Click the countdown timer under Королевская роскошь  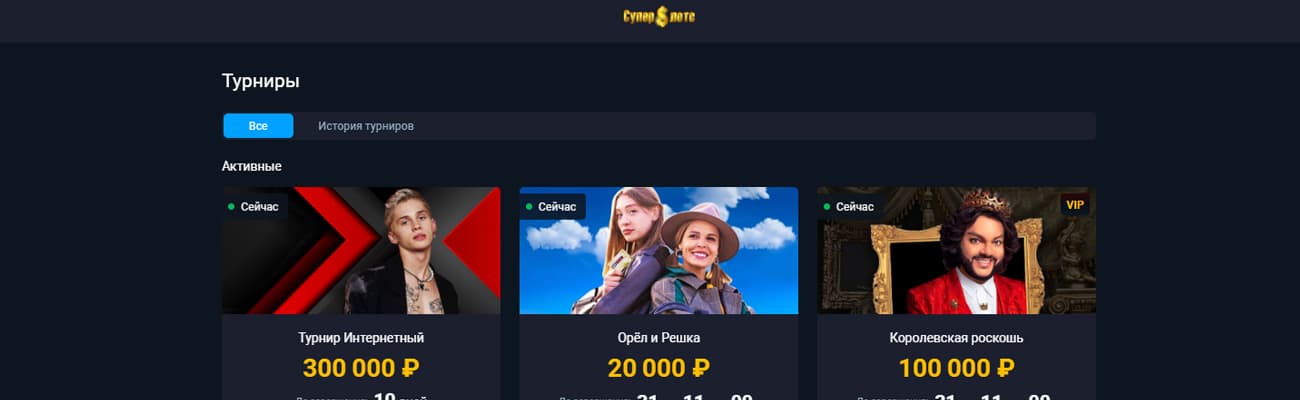[x=957, y=396]
